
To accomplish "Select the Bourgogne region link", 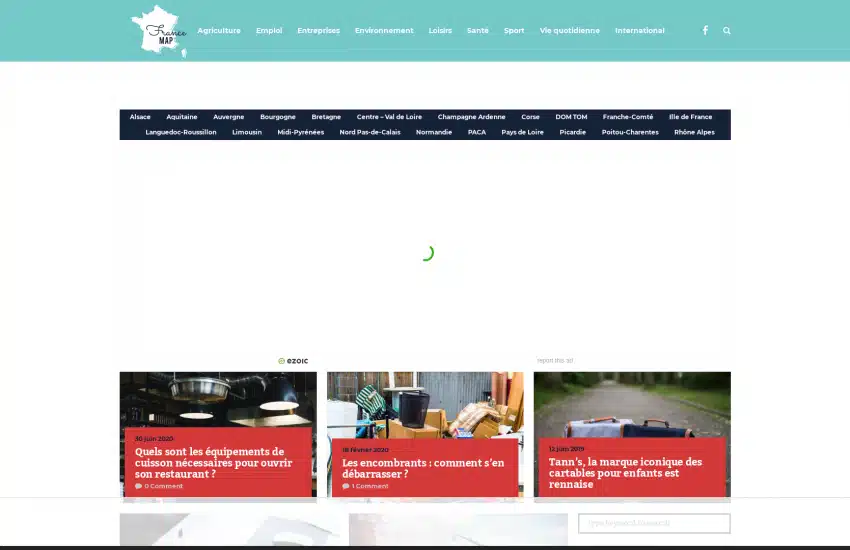I will tap(278, 117).
